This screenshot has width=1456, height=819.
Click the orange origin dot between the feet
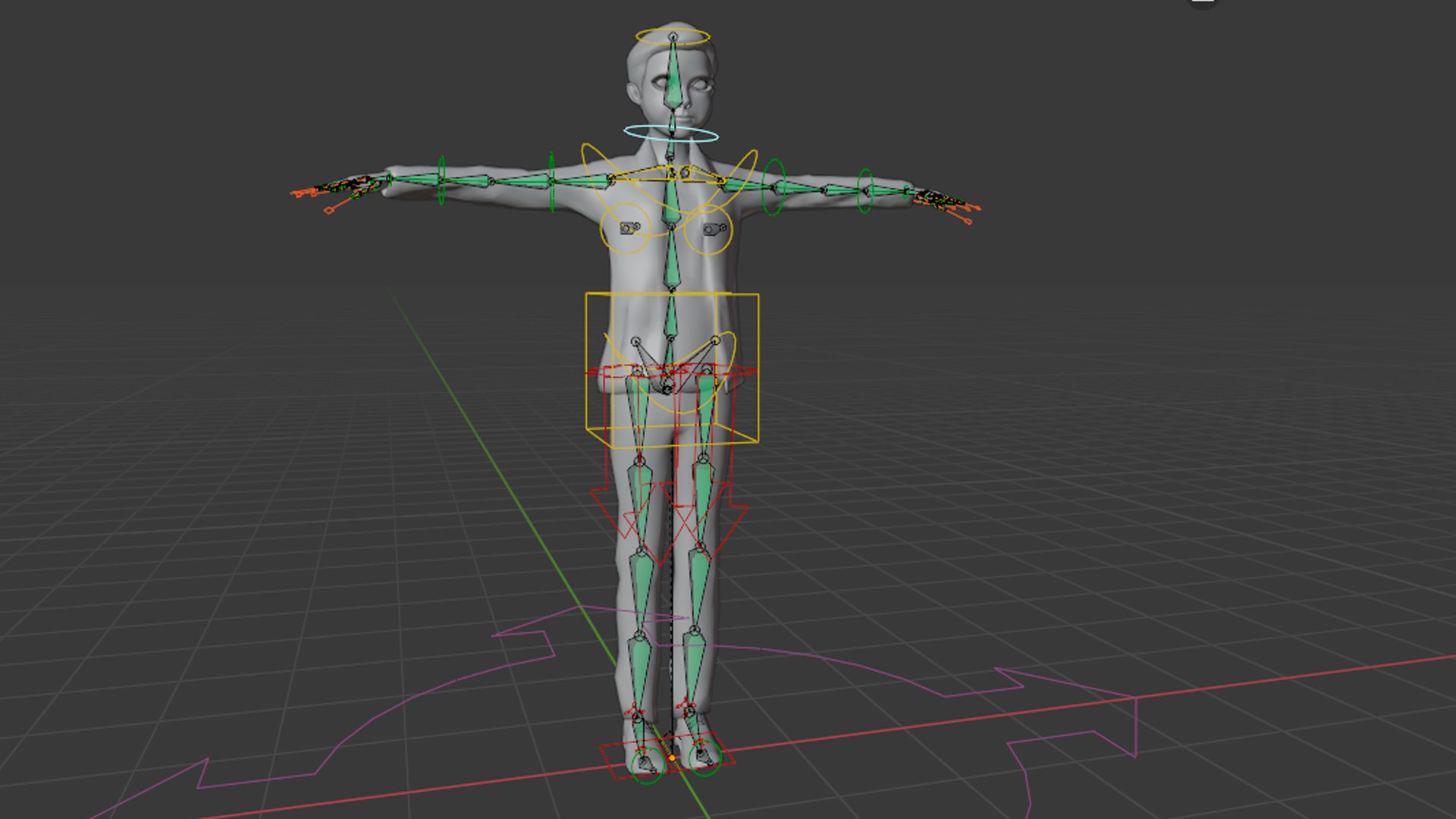(x=672, y=758)
